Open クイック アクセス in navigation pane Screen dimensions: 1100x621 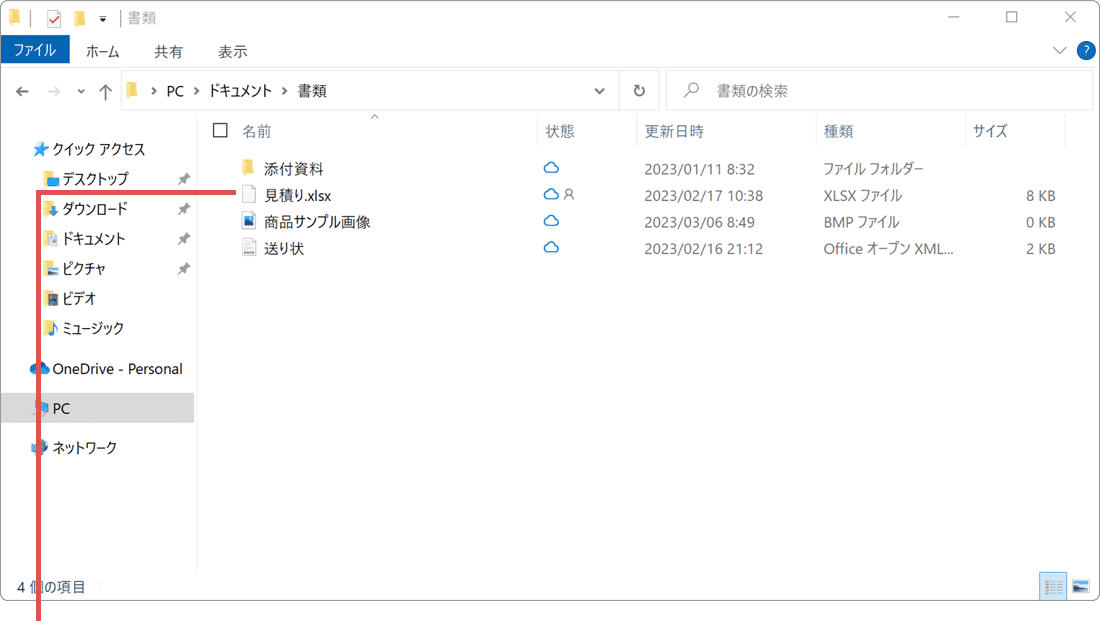coord(98,149)
